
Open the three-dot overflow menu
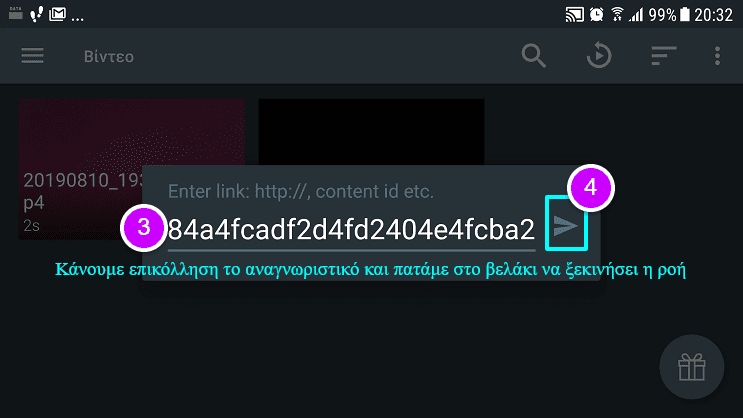[x=717, y=56]
